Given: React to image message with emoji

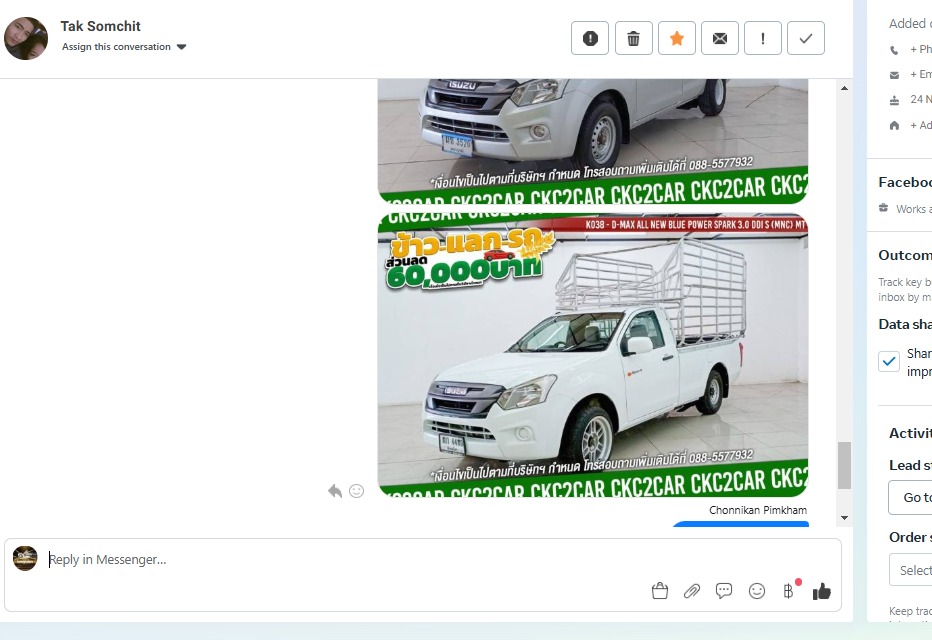Looking at the screenshot, I should (357, 491).
